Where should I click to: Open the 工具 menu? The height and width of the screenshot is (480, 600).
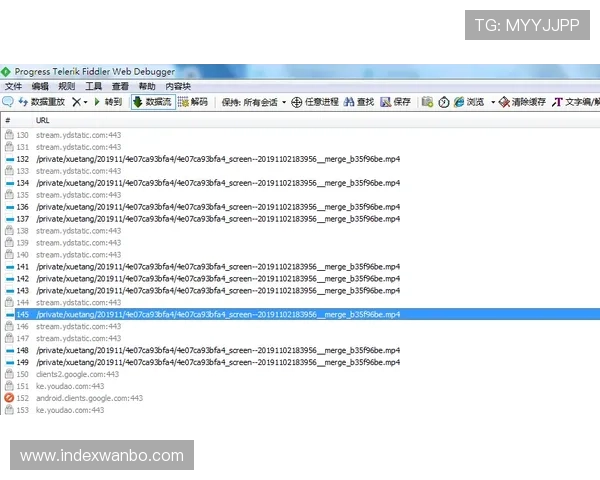[92, 87]
